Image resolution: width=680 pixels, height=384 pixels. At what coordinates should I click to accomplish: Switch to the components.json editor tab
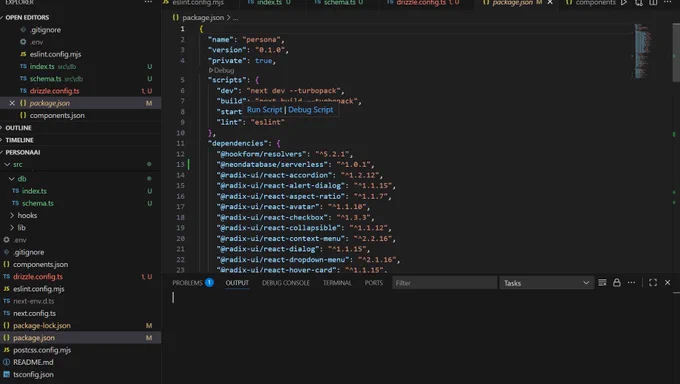(x=595, y=3)
